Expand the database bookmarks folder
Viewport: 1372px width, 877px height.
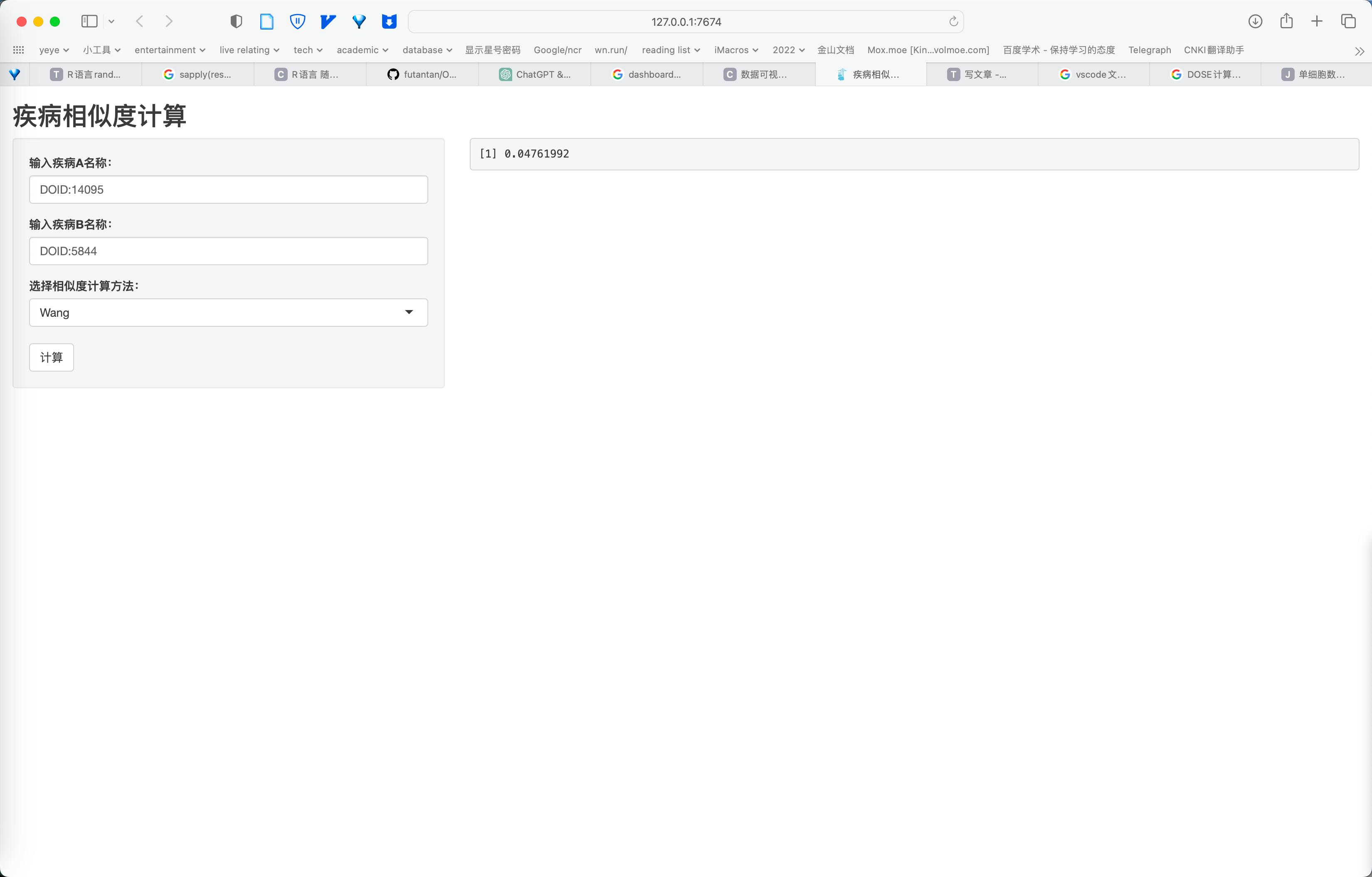(427, 50)
